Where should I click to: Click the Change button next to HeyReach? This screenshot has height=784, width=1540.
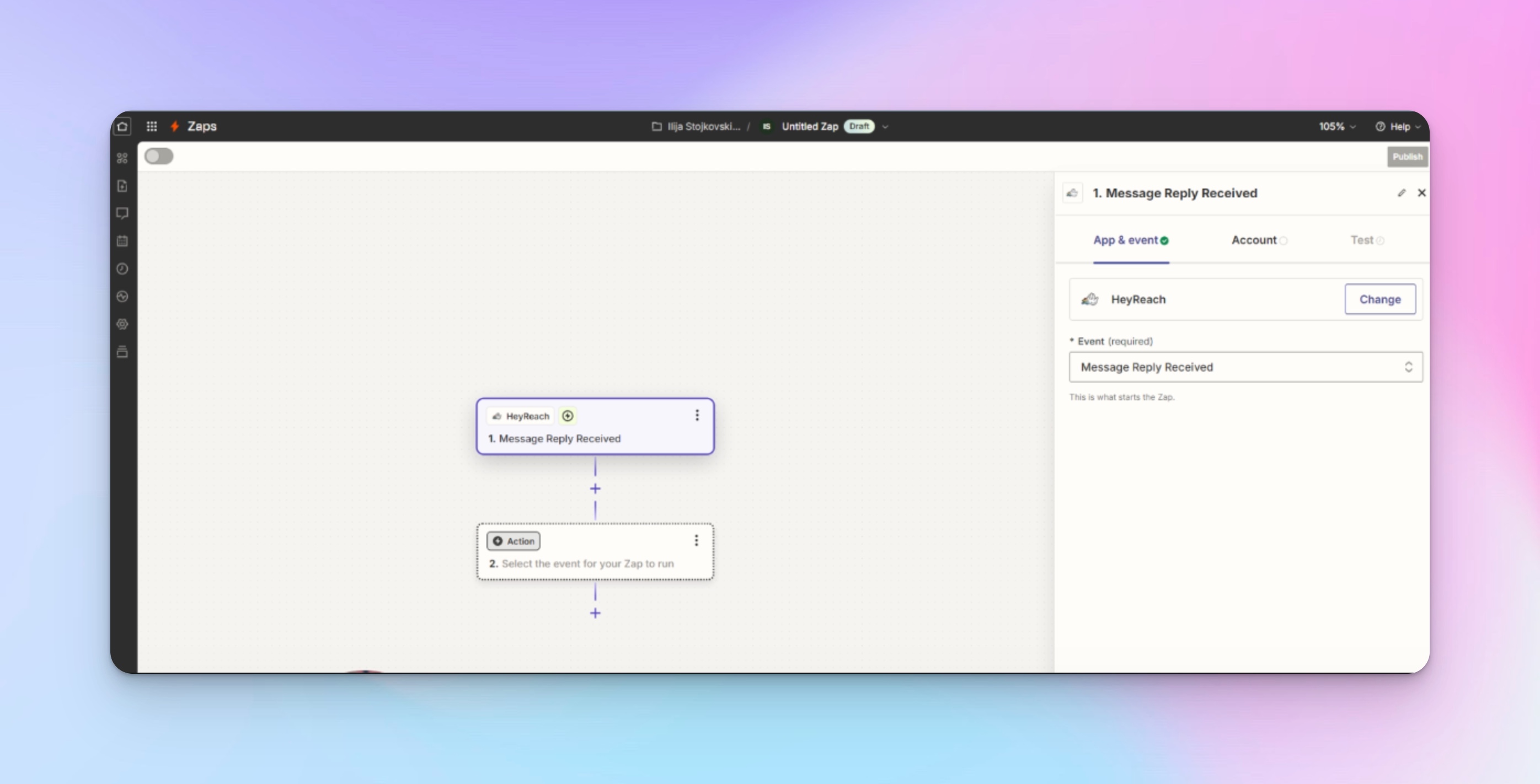pos(1380,299)
